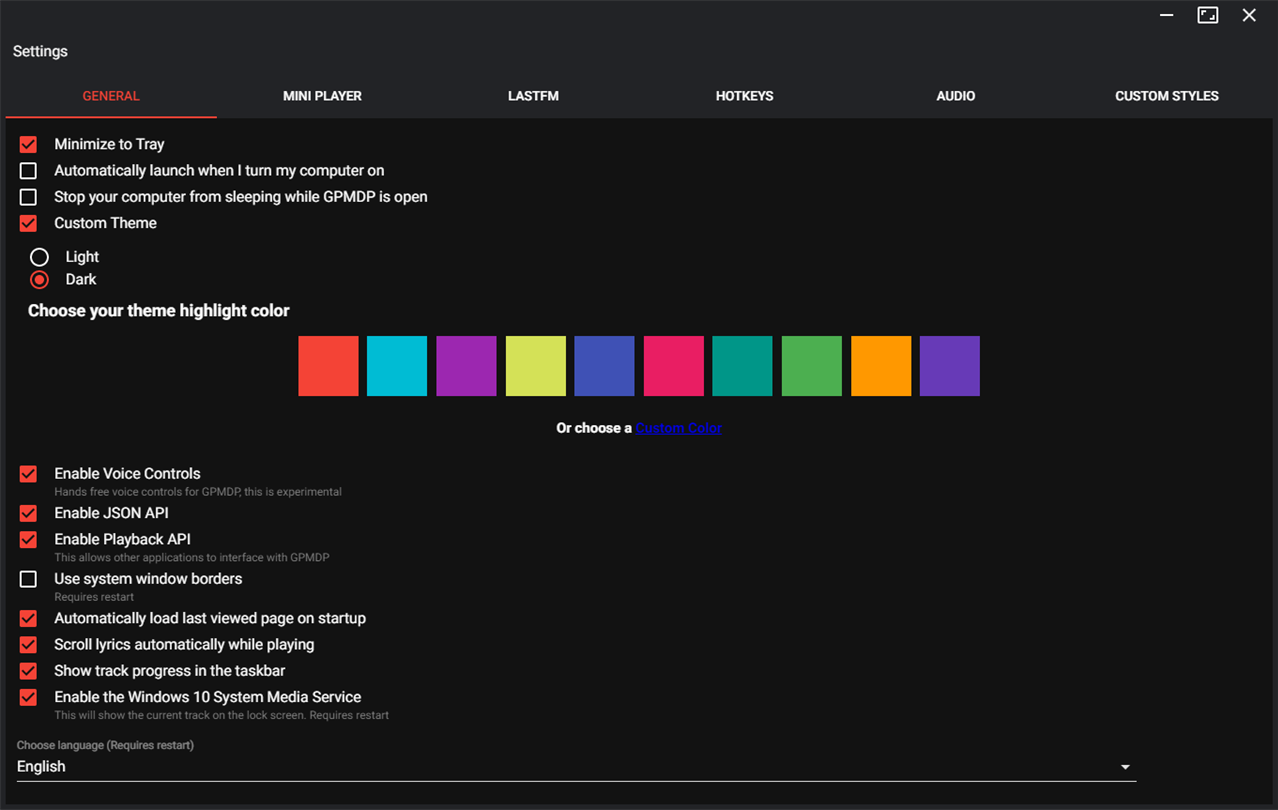Uncheck Scroll lyrics automatically while playing

tap(28, 645)
